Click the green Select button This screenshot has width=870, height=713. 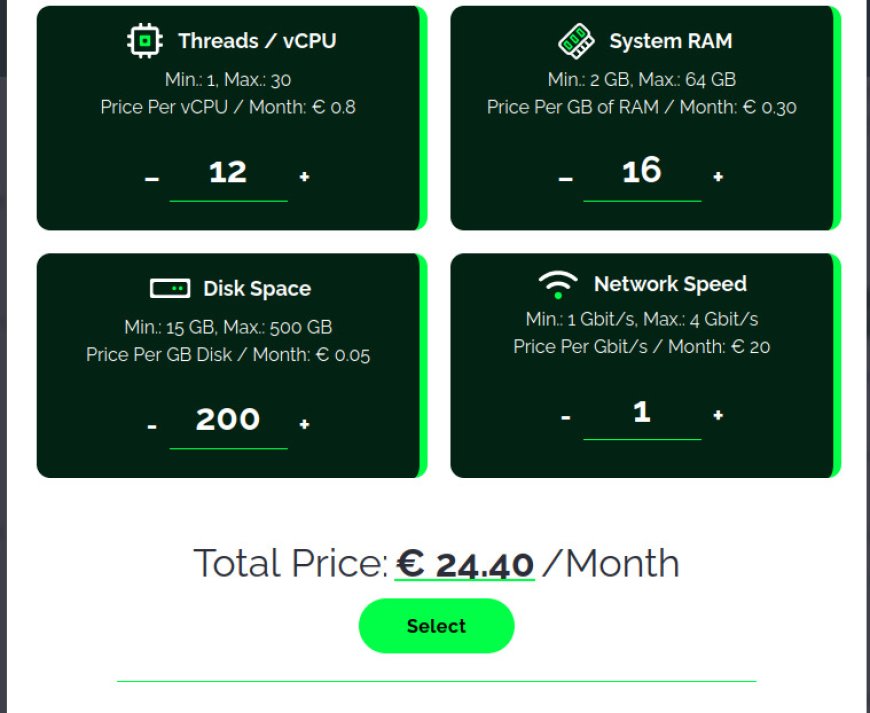[437, 626]
